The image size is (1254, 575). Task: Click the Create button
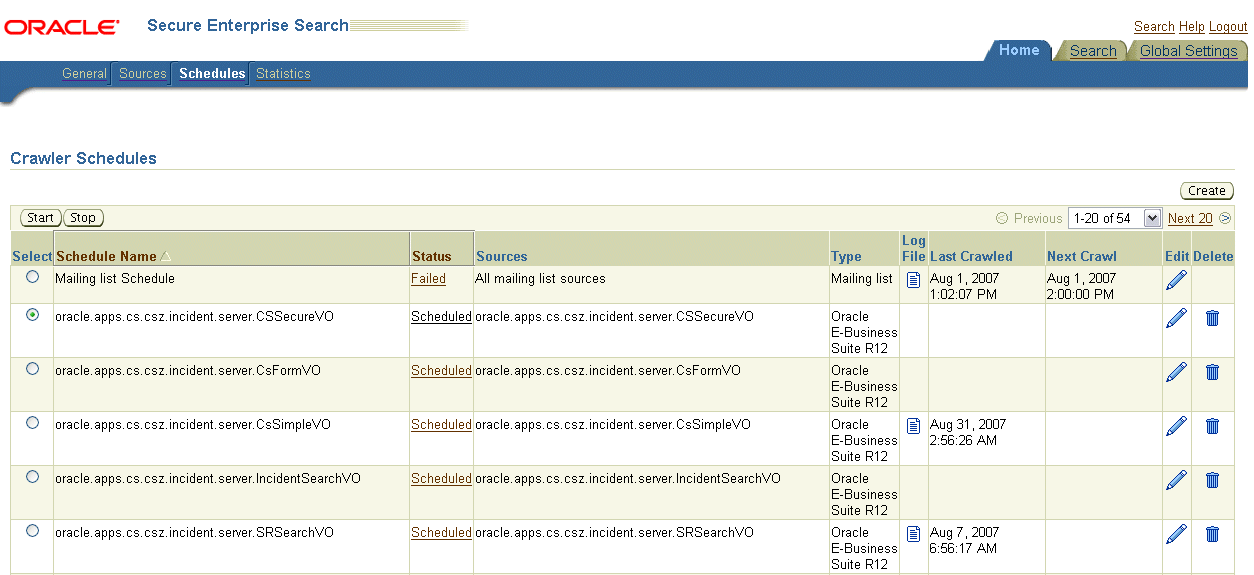pyautogui.click(x=1207, y=191)
